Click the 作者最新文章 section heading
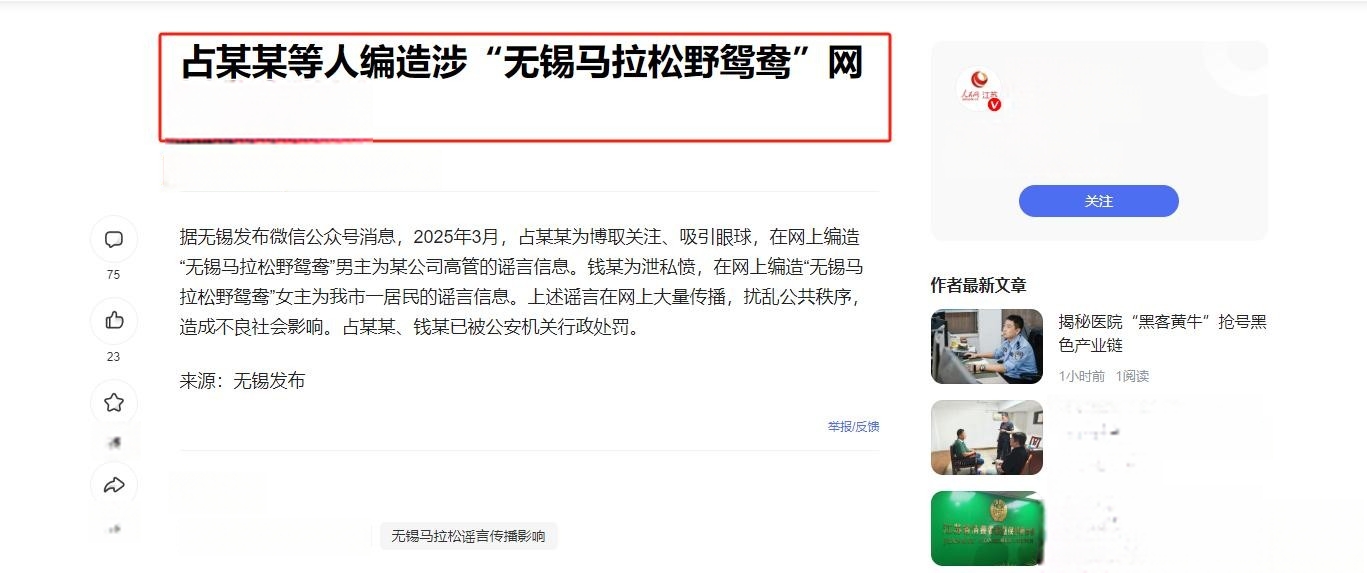This screenshot has width=1367, height=573. 978,285
